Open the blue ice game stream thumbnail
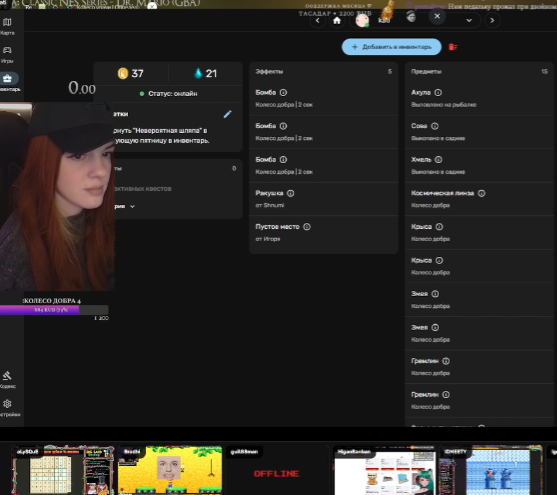The image size is (557, 495). click(x=491, y=470)
